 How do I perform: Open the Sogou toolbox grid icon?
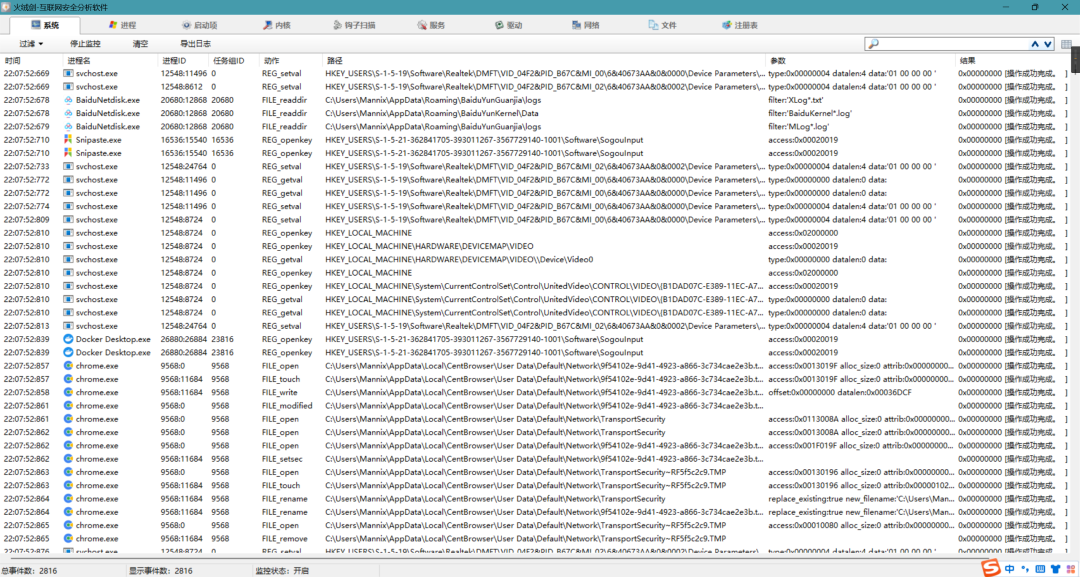coord(1069,569)
